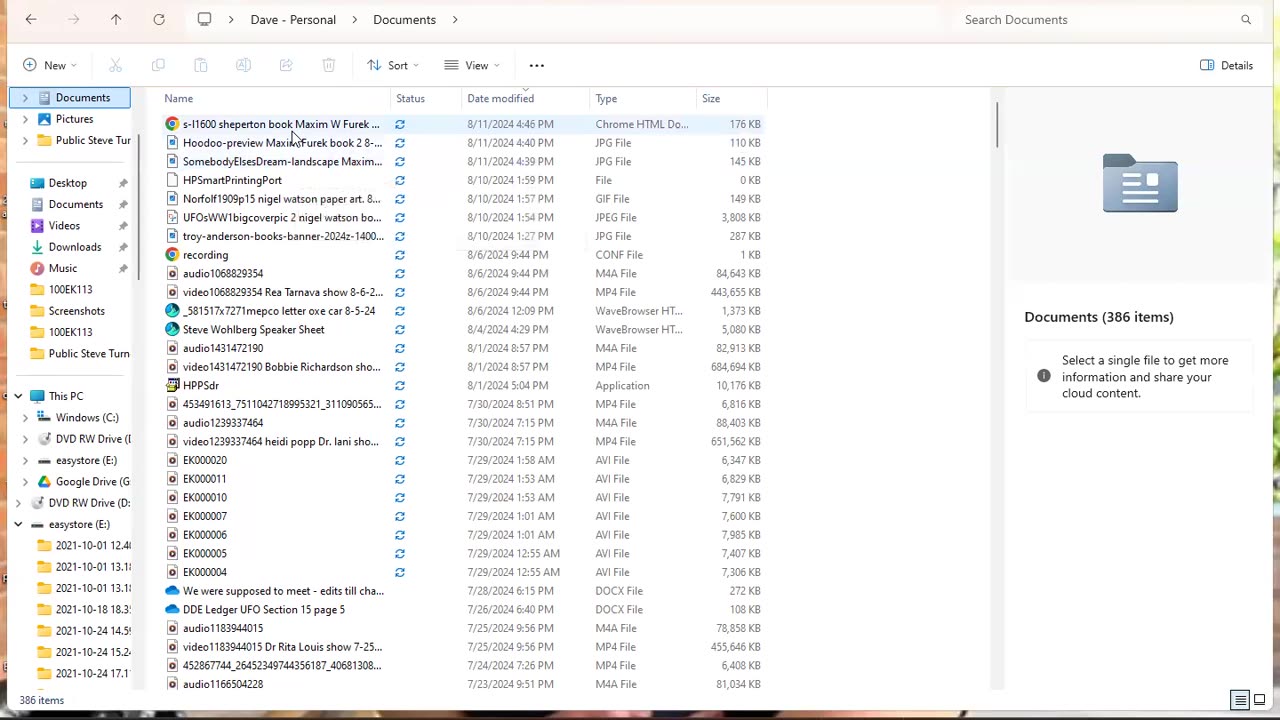Click the Share icon in toolbar

click(286, 65)
